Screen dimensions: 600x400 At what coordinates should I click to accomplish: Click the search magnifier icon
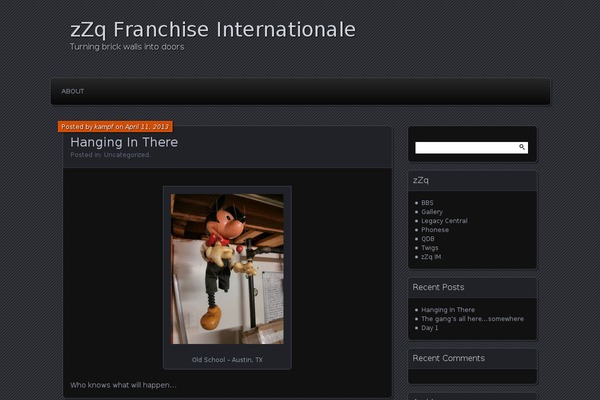(522, 147)
